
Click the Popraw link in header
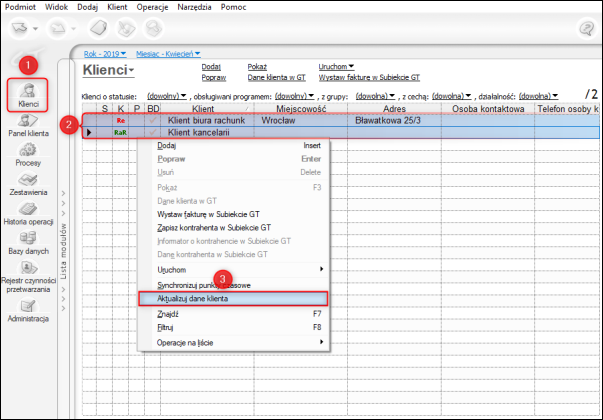point(214,77)
